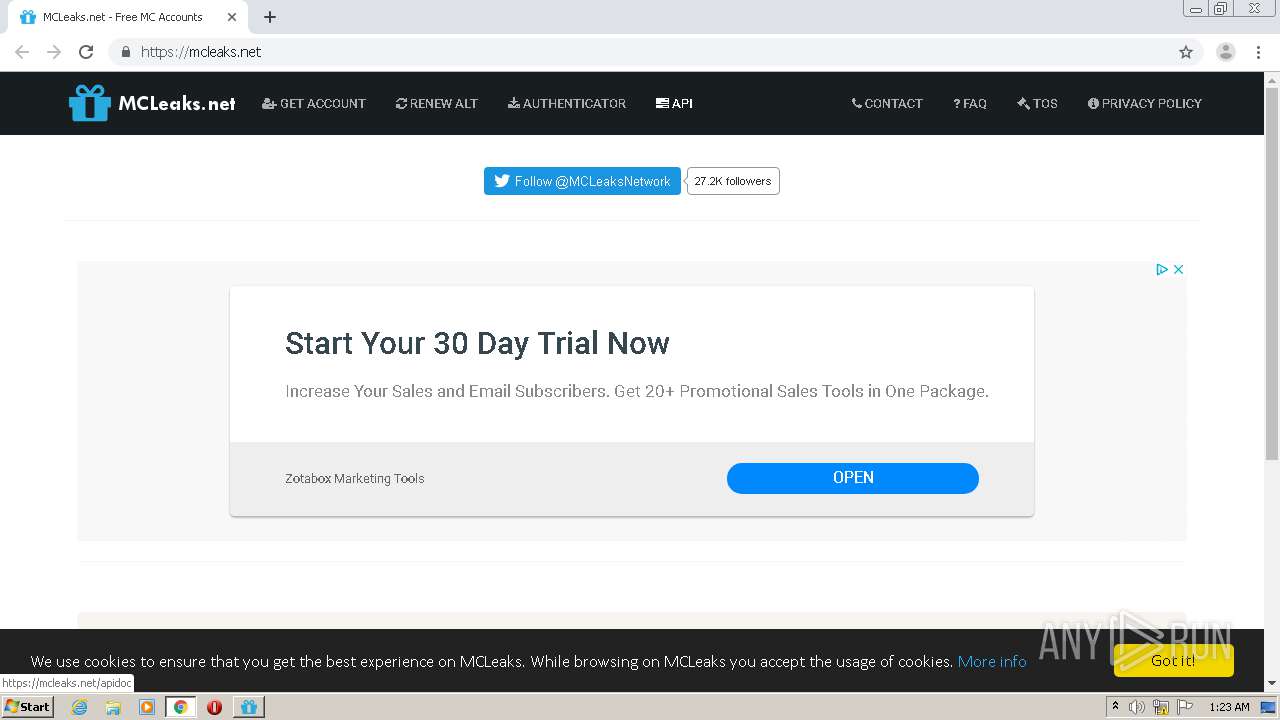Click the More info cookie link

(x=992, y=661)
